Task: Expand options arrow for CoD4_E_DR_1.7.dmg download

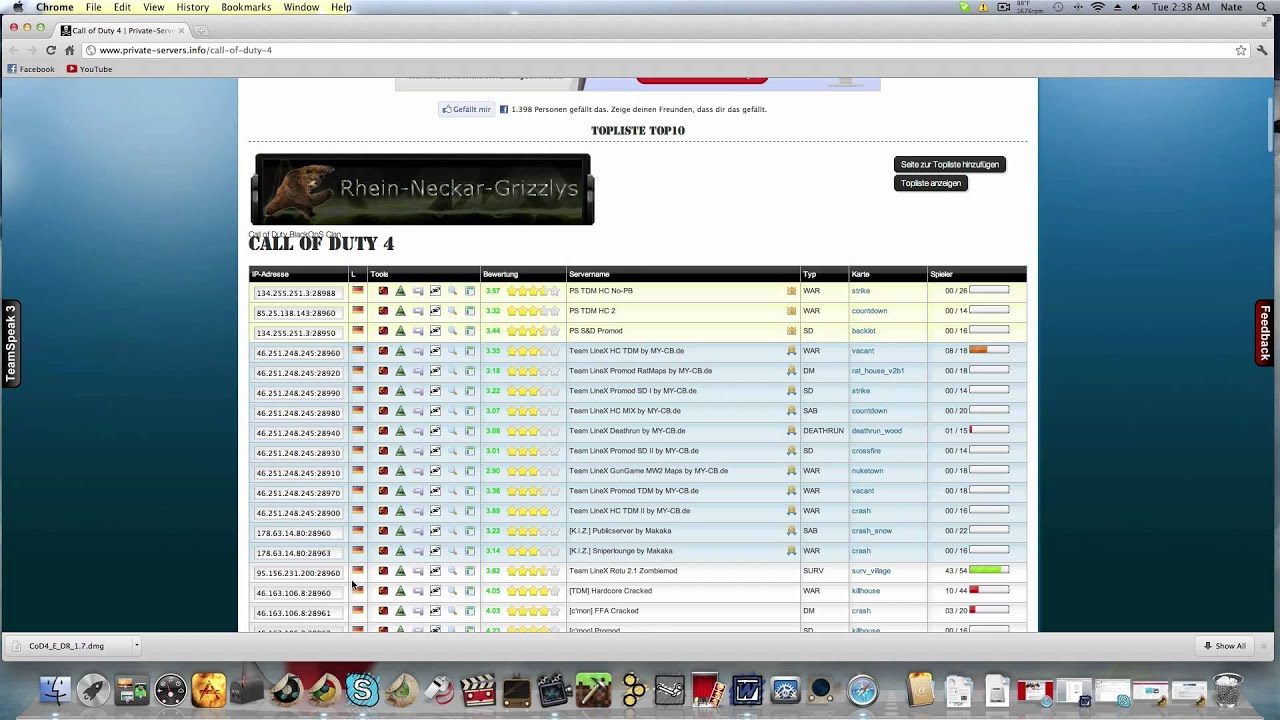Action: pos(136,646)
